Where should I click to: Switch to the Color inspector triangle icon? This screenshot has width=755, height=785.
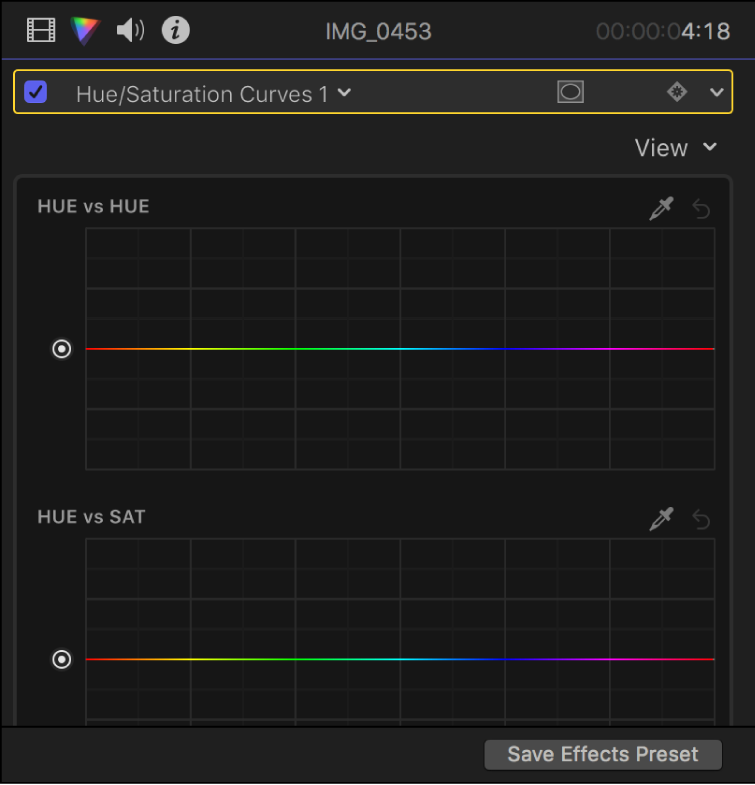point(86,31)
